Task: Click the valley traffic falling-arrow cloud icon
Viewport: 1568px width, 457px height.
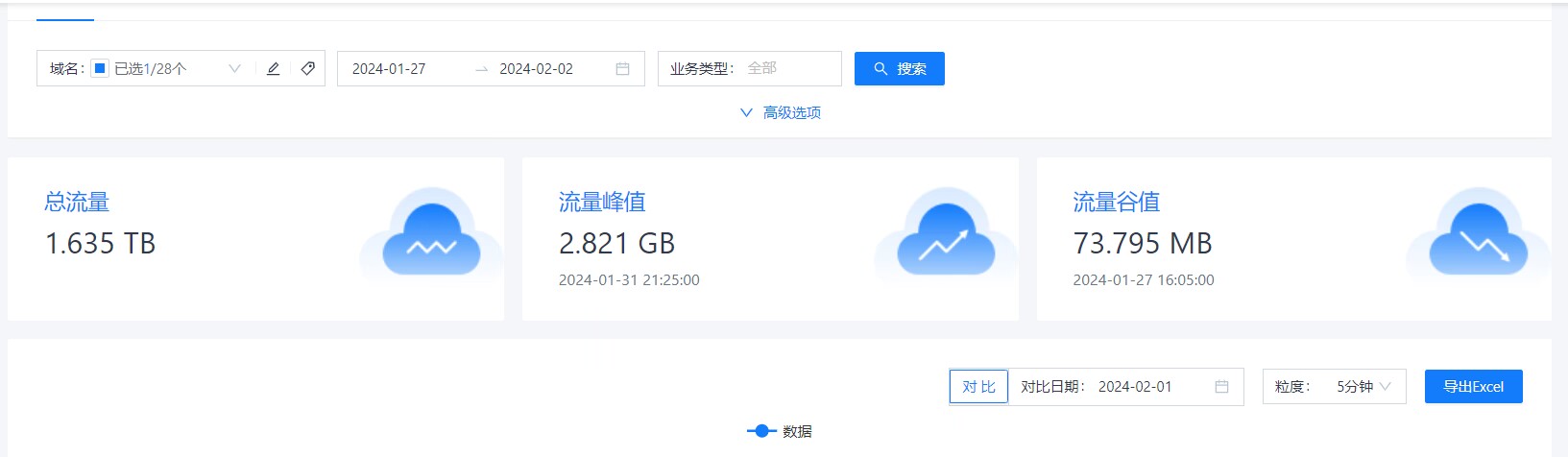Action: click(1479, 234)
